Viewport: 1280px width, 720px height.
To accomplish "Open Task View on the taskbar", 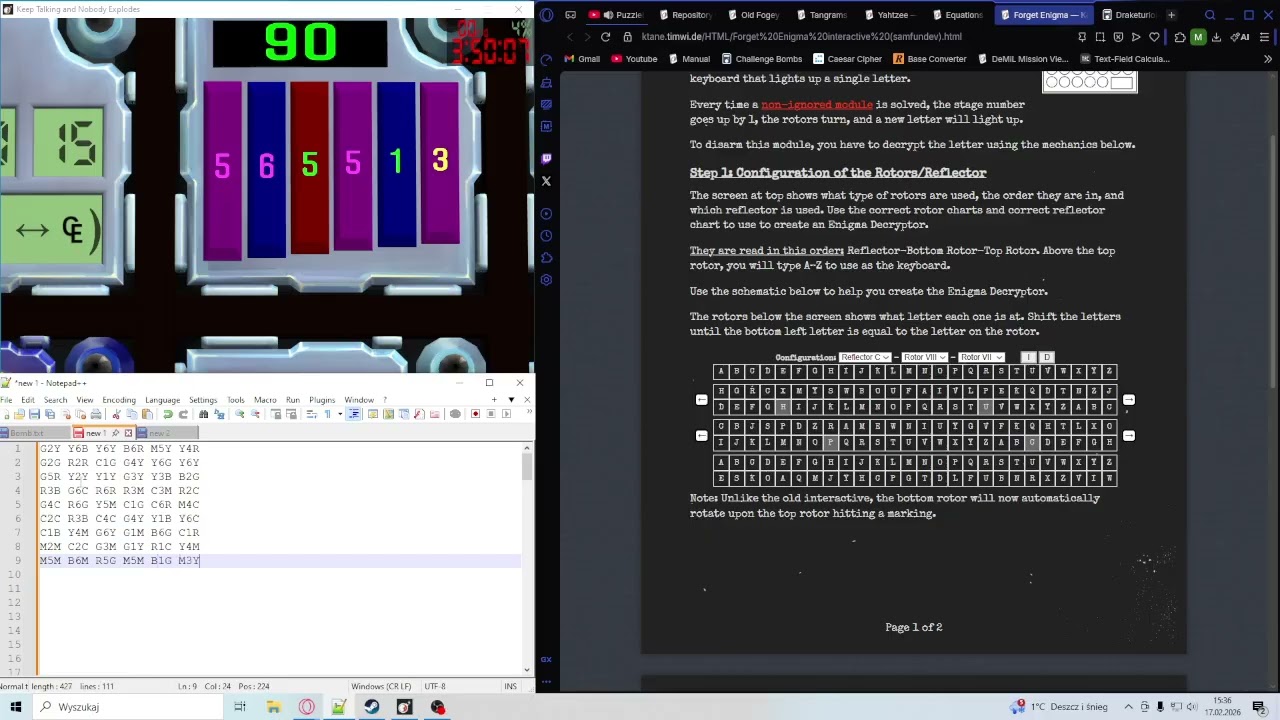I will tap(240, 707).
